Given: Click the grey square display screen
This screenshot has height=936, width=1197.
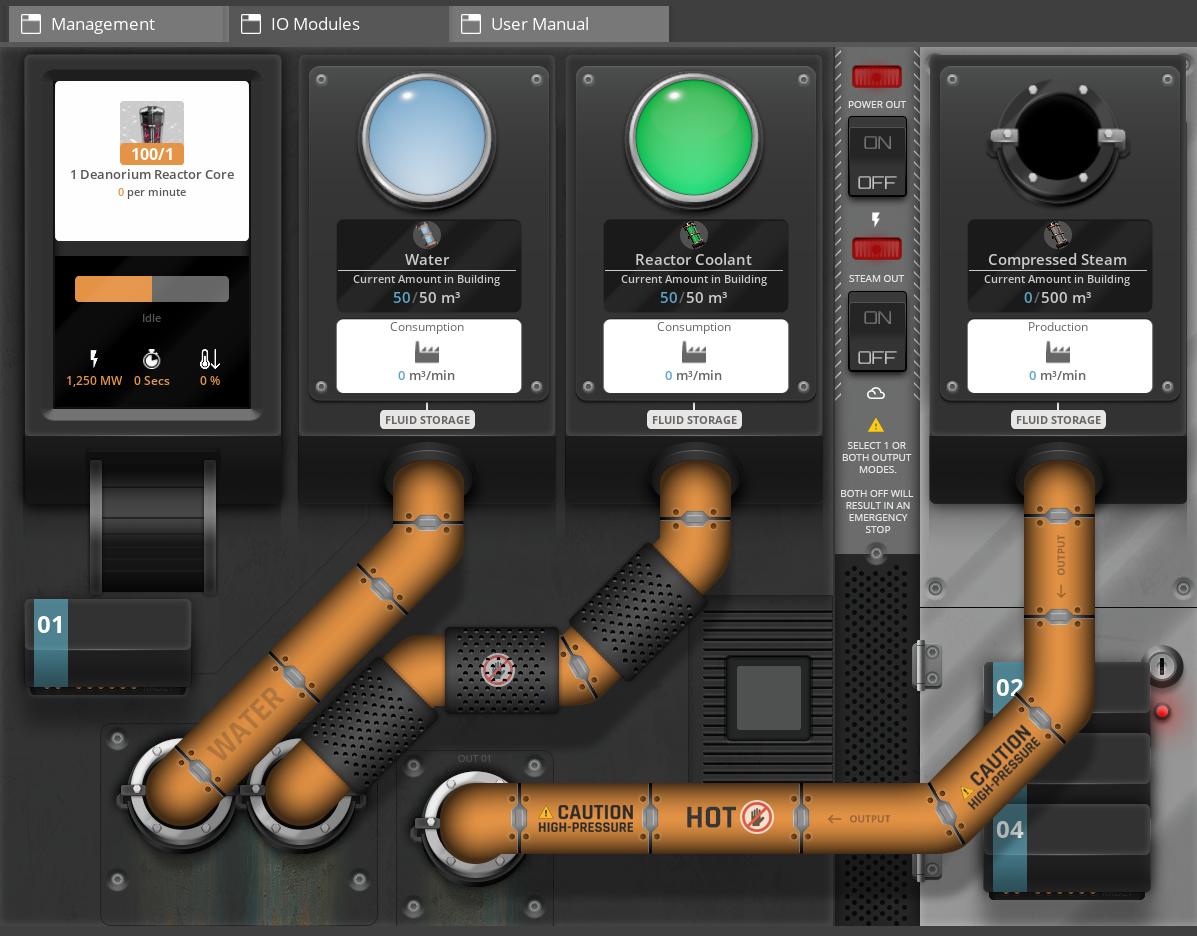Looking at the screenshot, I should coord(768,698).
